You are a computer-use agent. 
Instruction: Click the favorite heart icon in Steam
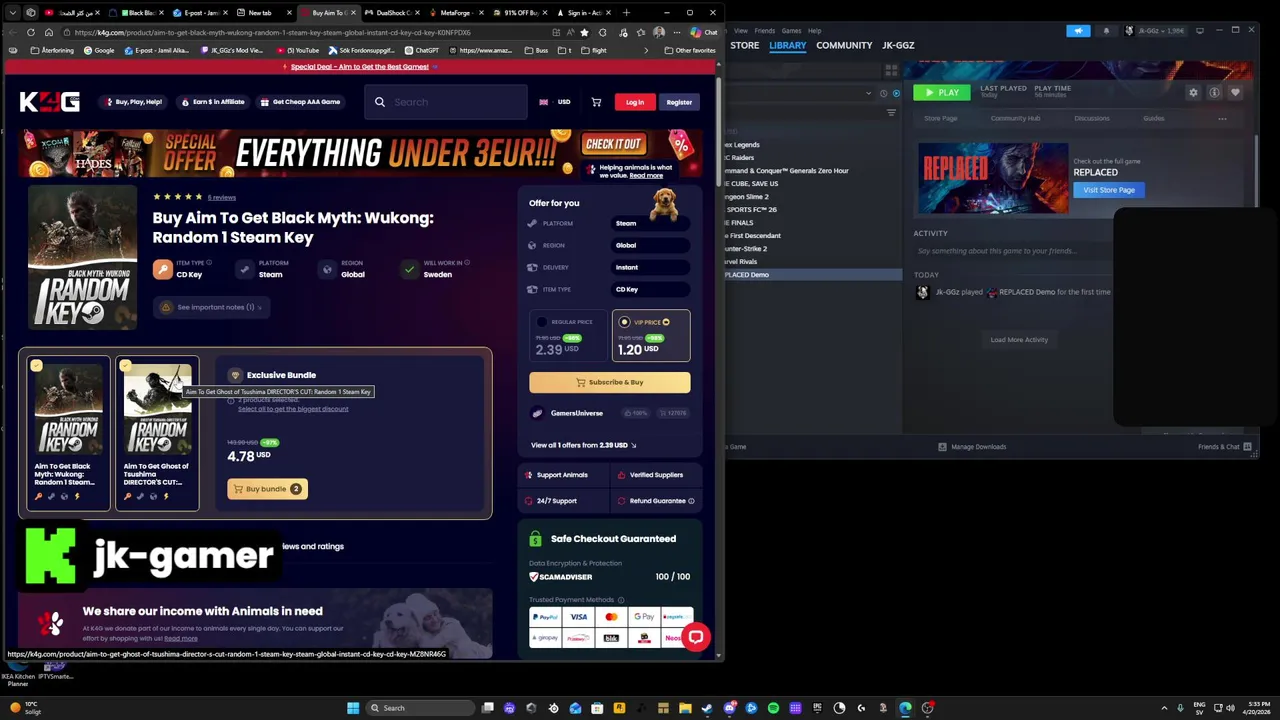pos(1235,92)
